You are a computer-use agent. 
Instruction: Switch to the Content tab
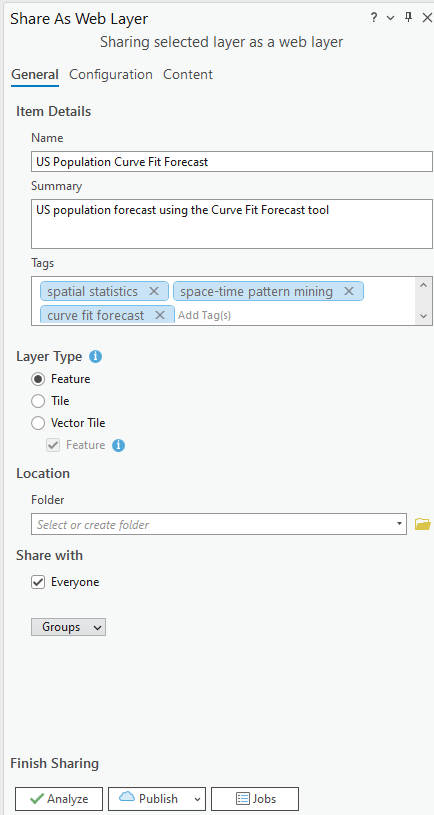point(188,74)
